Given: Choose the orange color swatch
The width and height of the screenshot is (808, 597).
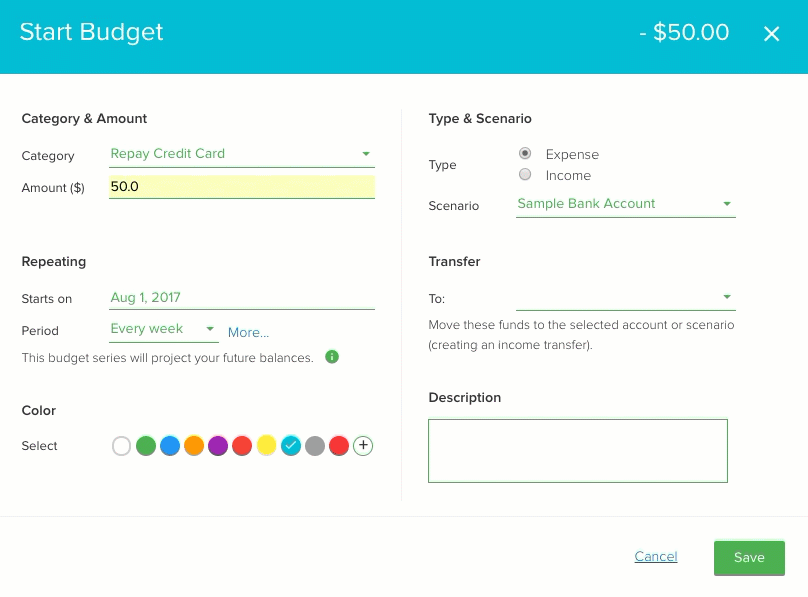Looking at the screenshot, I should coord(194,446).
